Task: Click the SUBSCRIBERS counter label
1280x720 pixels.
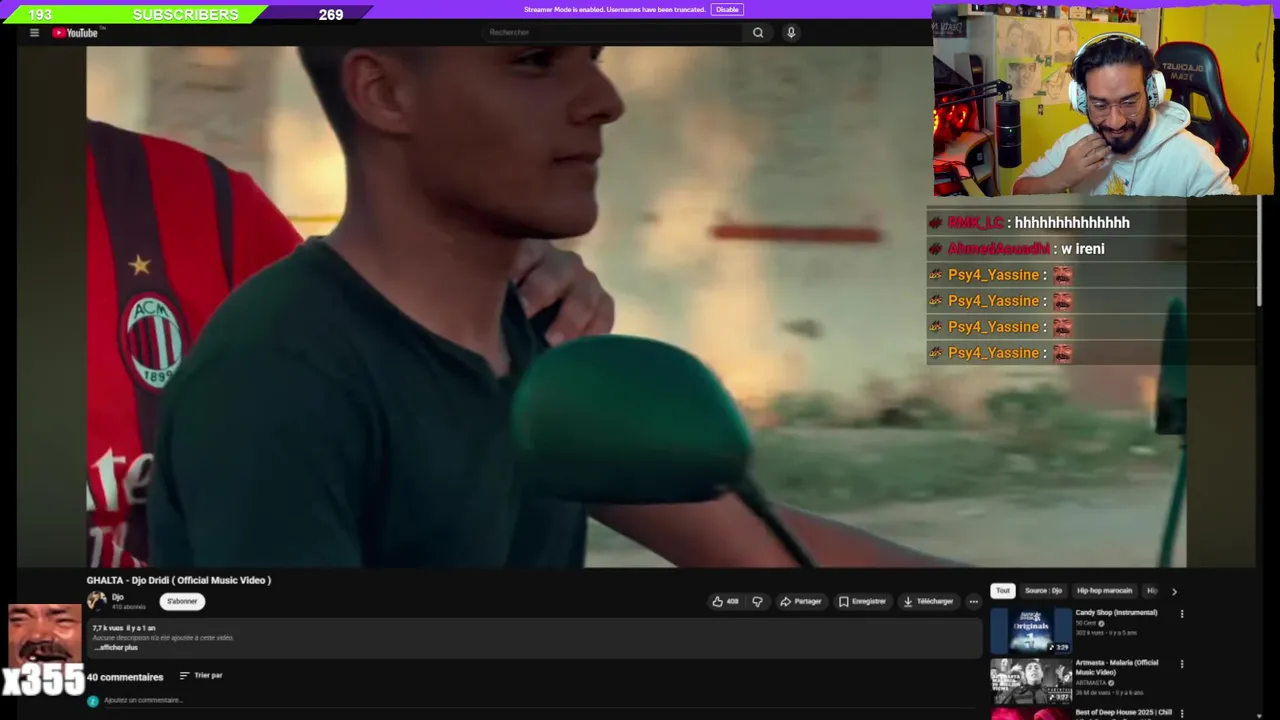Action: (186, 14)
